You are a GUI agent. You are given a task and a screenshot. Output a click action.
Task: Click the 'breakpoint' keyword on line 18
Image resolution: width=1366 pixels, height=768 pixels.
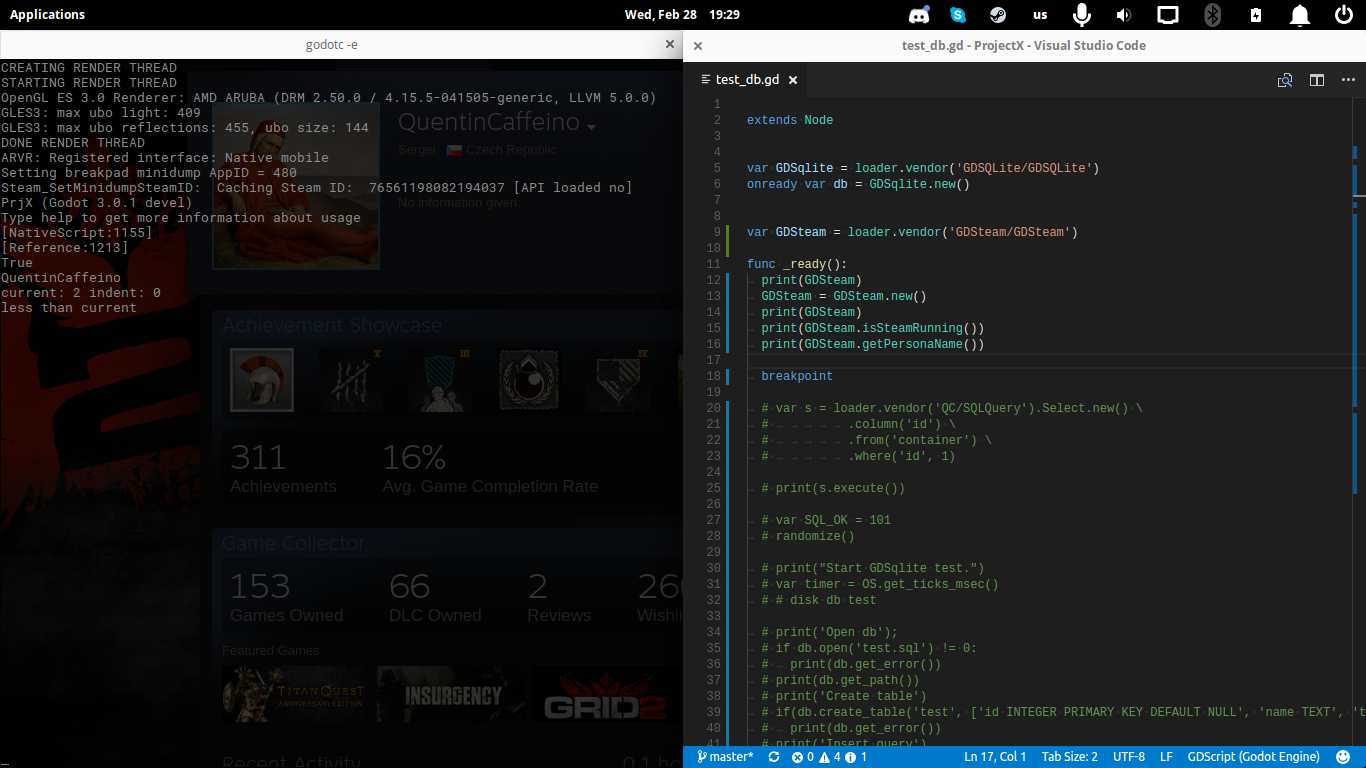point(797,376)
